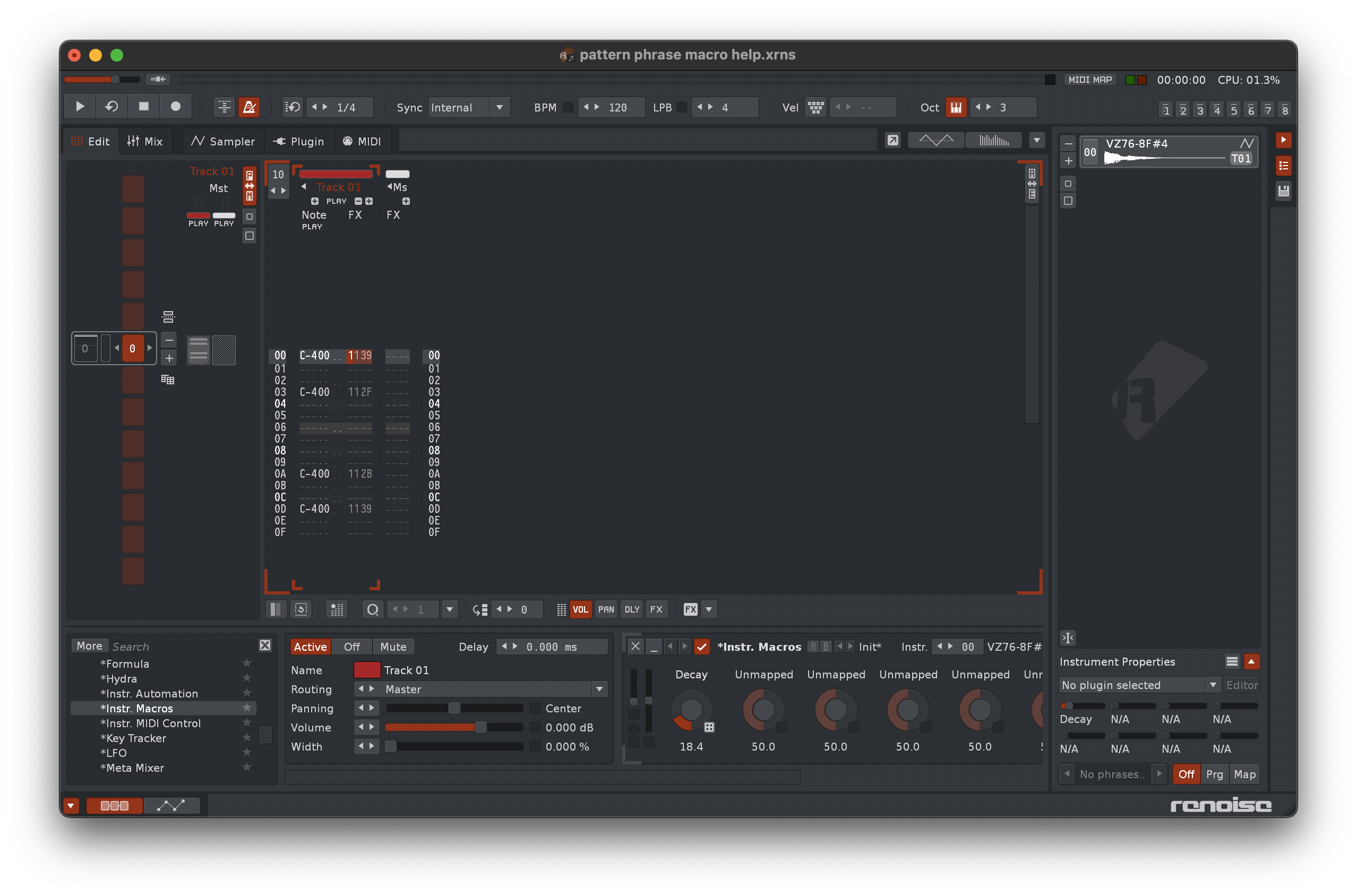1357x896 pixels.
Task: Start playback with the Play button
Action: click(x=80, y=107)
